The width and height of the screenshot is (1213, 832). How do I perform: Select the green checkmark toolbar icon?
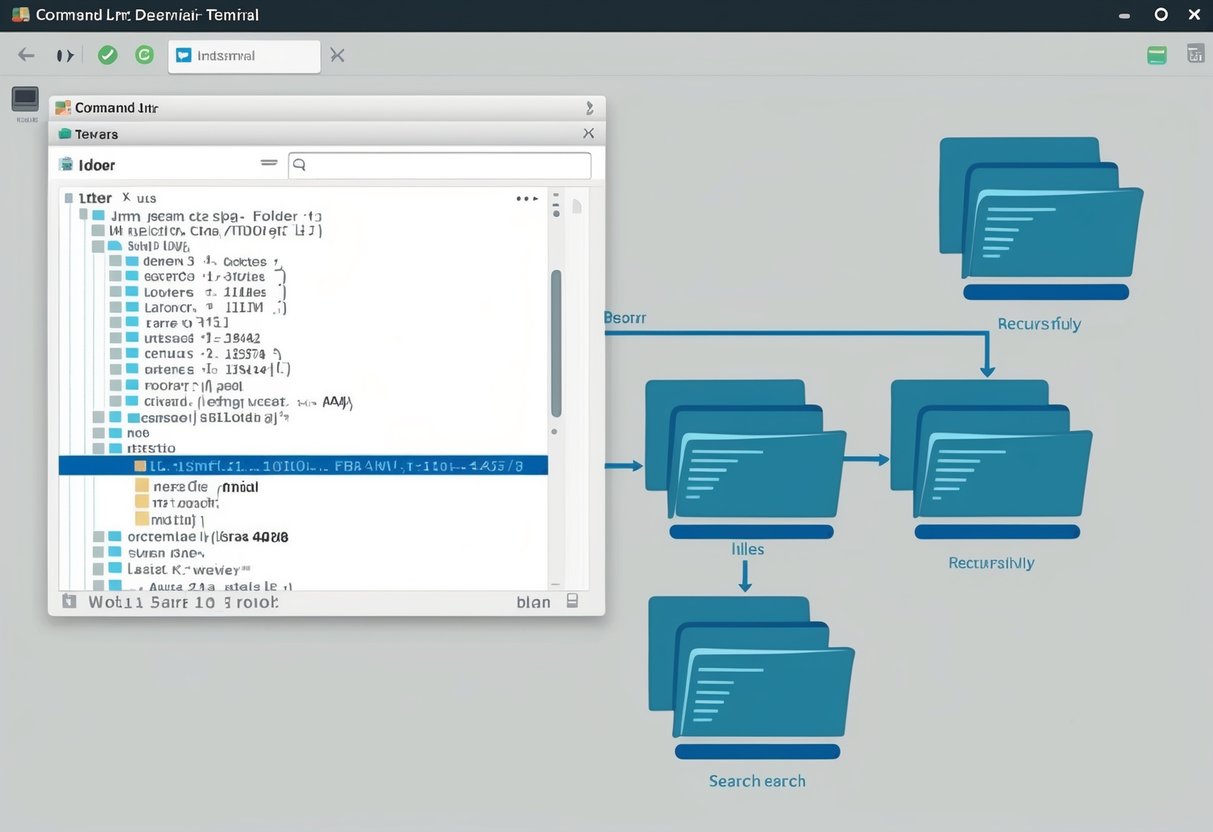107,54
